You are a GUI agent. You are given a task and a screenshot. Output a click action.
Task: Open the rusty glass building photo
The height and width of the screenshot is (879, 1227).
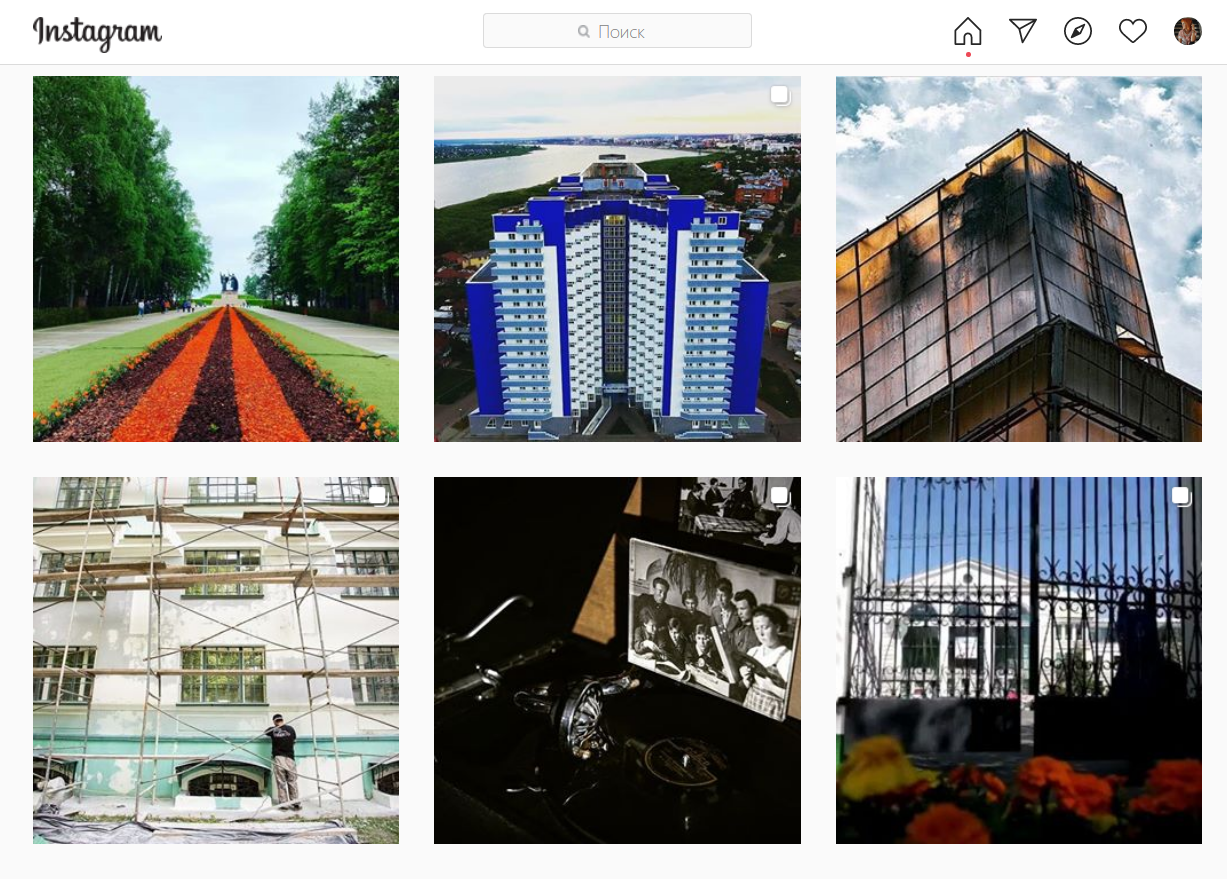1019,259
